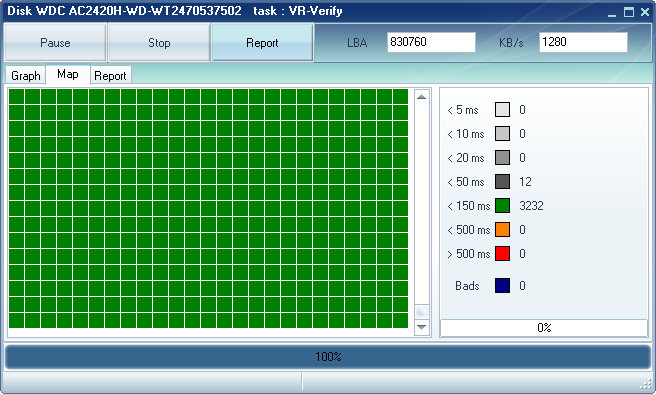This screenshot has height=394, width=656.
Task: Grab the map scrollbar thumb
Action: pos(422,312)
